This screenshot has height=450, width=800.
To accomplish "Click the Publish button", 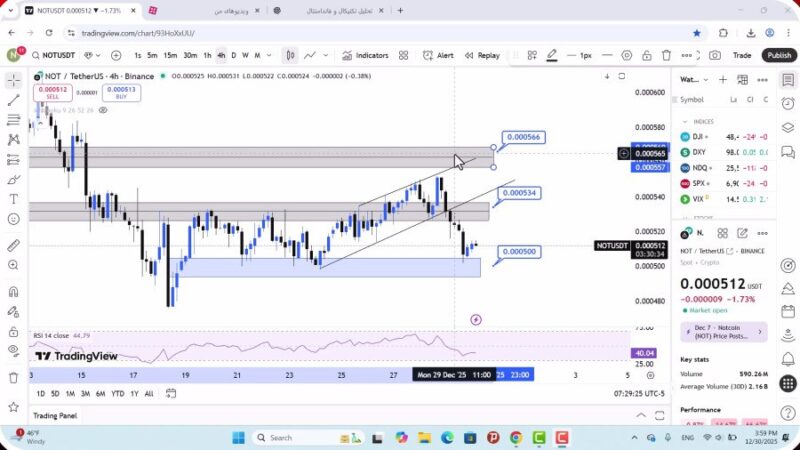I will click(x=779, y=56).
